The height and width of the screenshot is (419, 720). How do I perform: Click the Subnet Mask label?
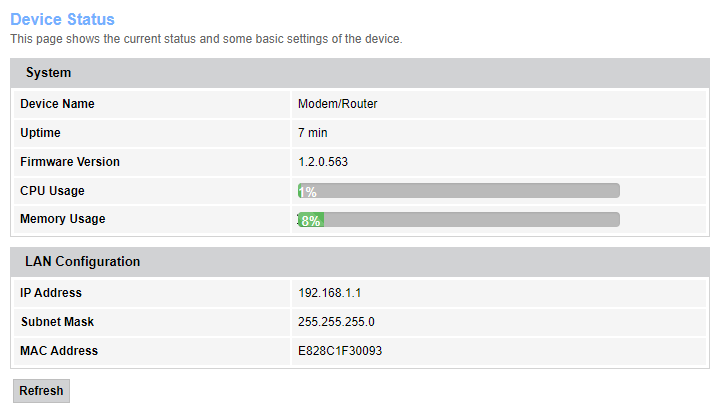click(x=57, y=322)
